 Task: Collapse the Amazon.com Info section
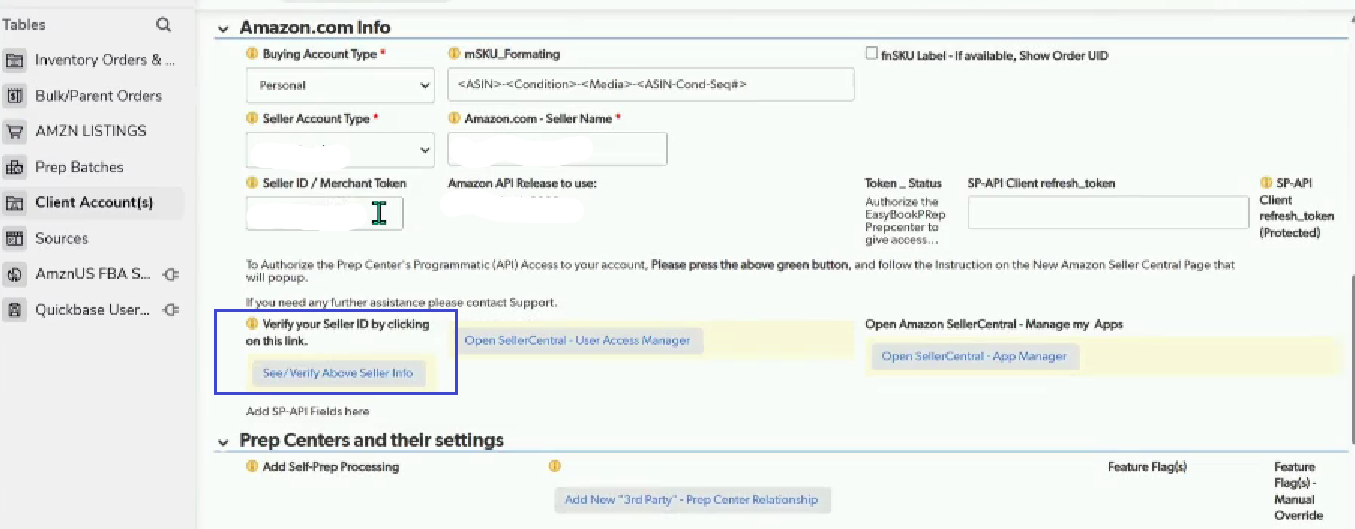(x=223, y=28)
